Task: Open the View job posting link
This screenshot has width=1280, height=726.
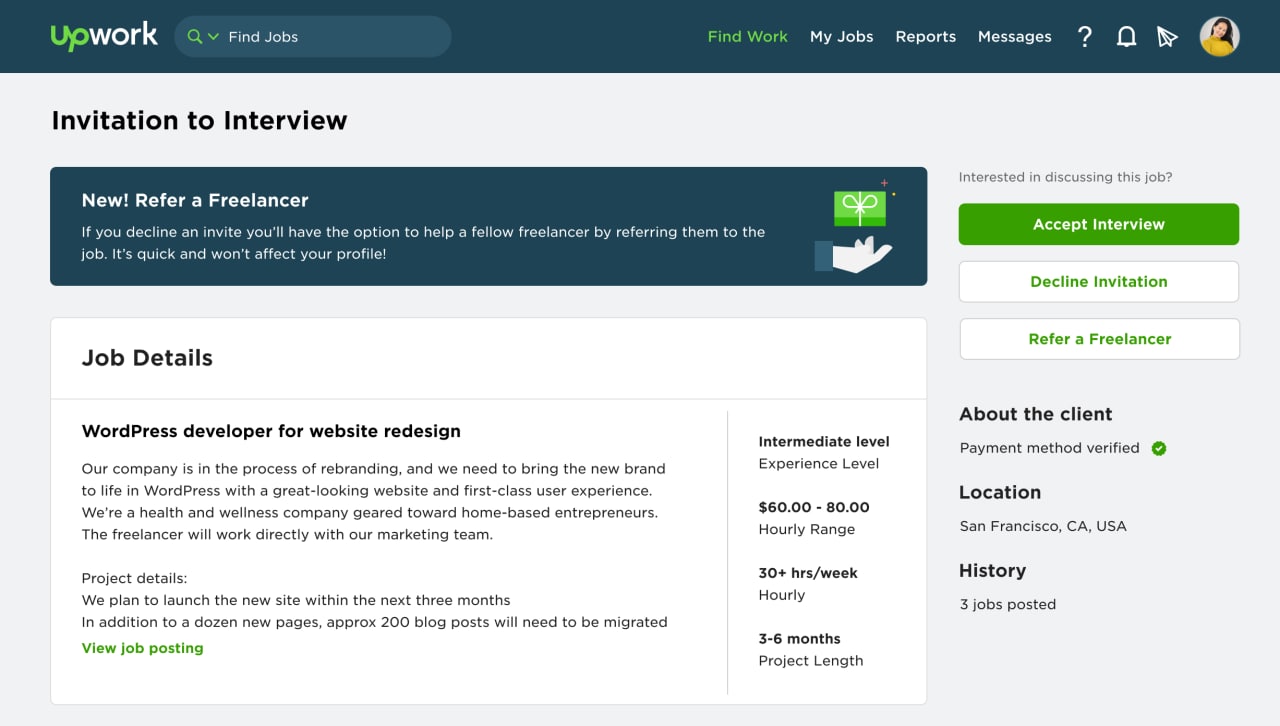Action: click(x=142, y=648)
